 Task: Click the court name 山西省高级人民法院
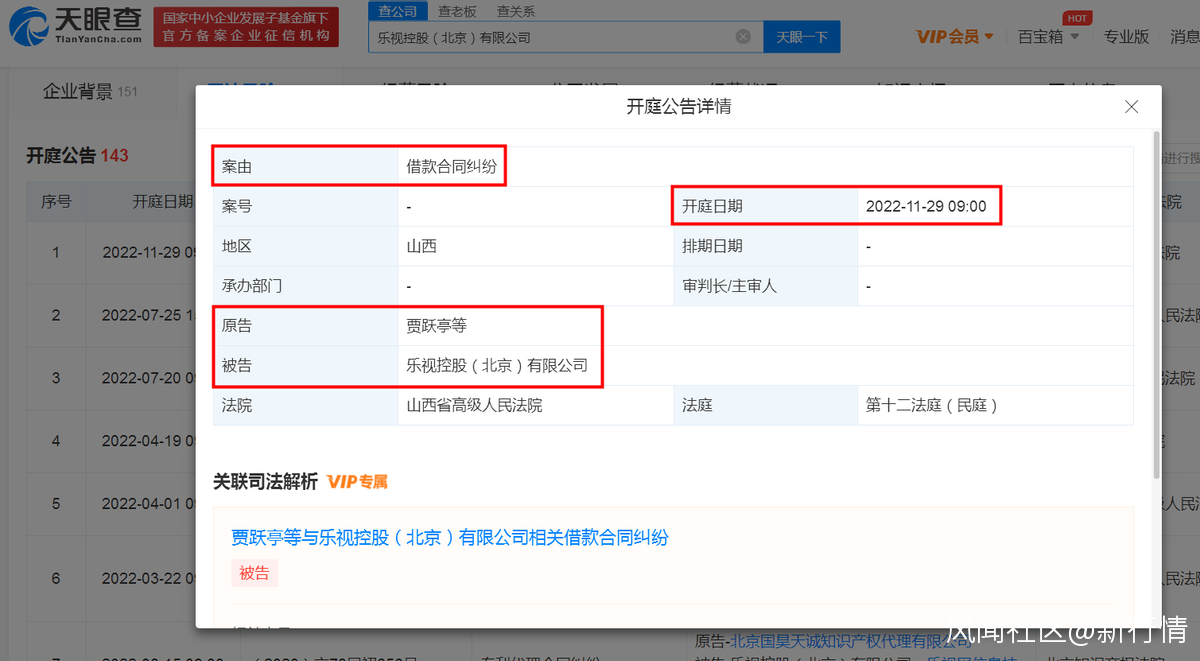coord(474,405)
